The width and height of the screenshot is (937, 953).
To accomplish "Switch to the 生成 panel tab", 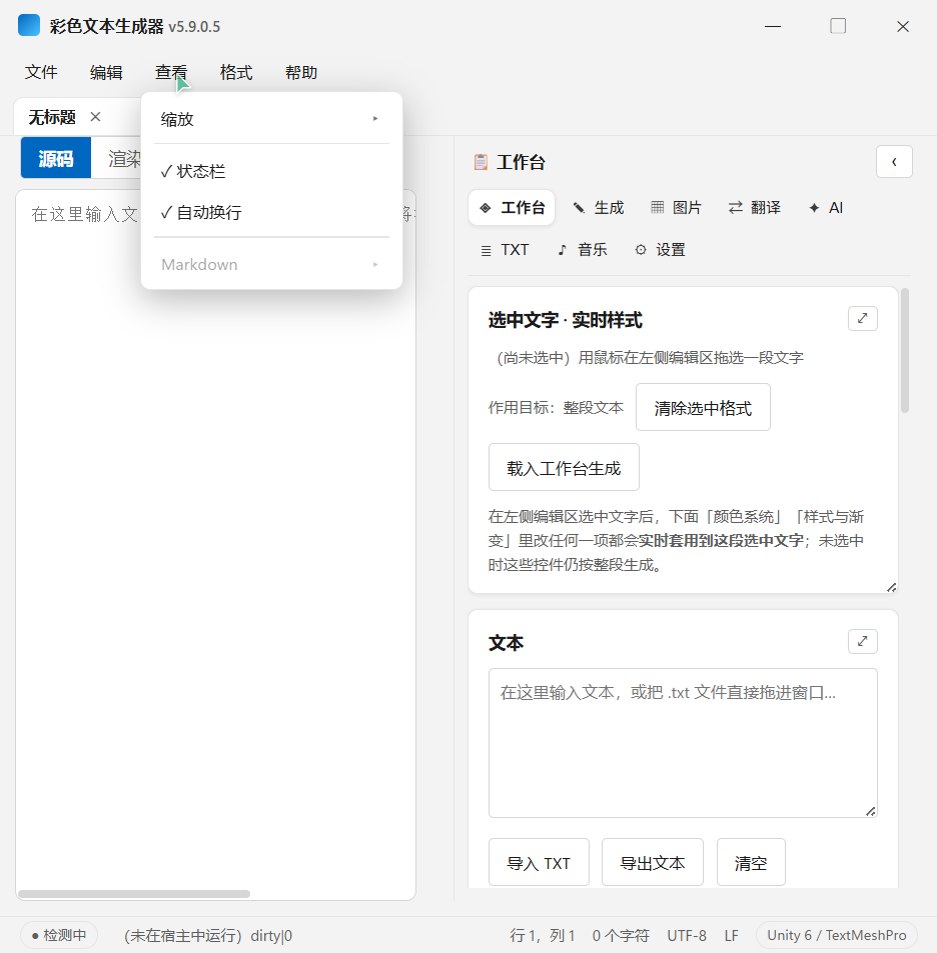I will click(x=599, y=208).
